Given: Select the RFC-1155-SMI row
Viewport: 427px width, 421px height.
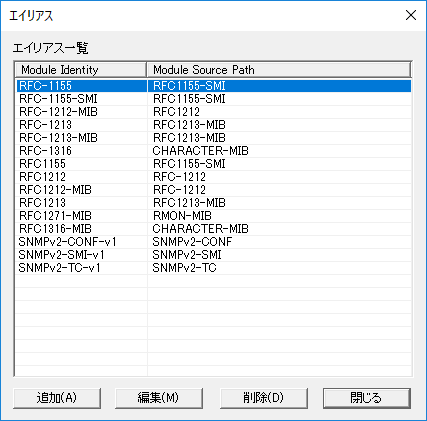Looking at the screenshot, I should [213, 99].
